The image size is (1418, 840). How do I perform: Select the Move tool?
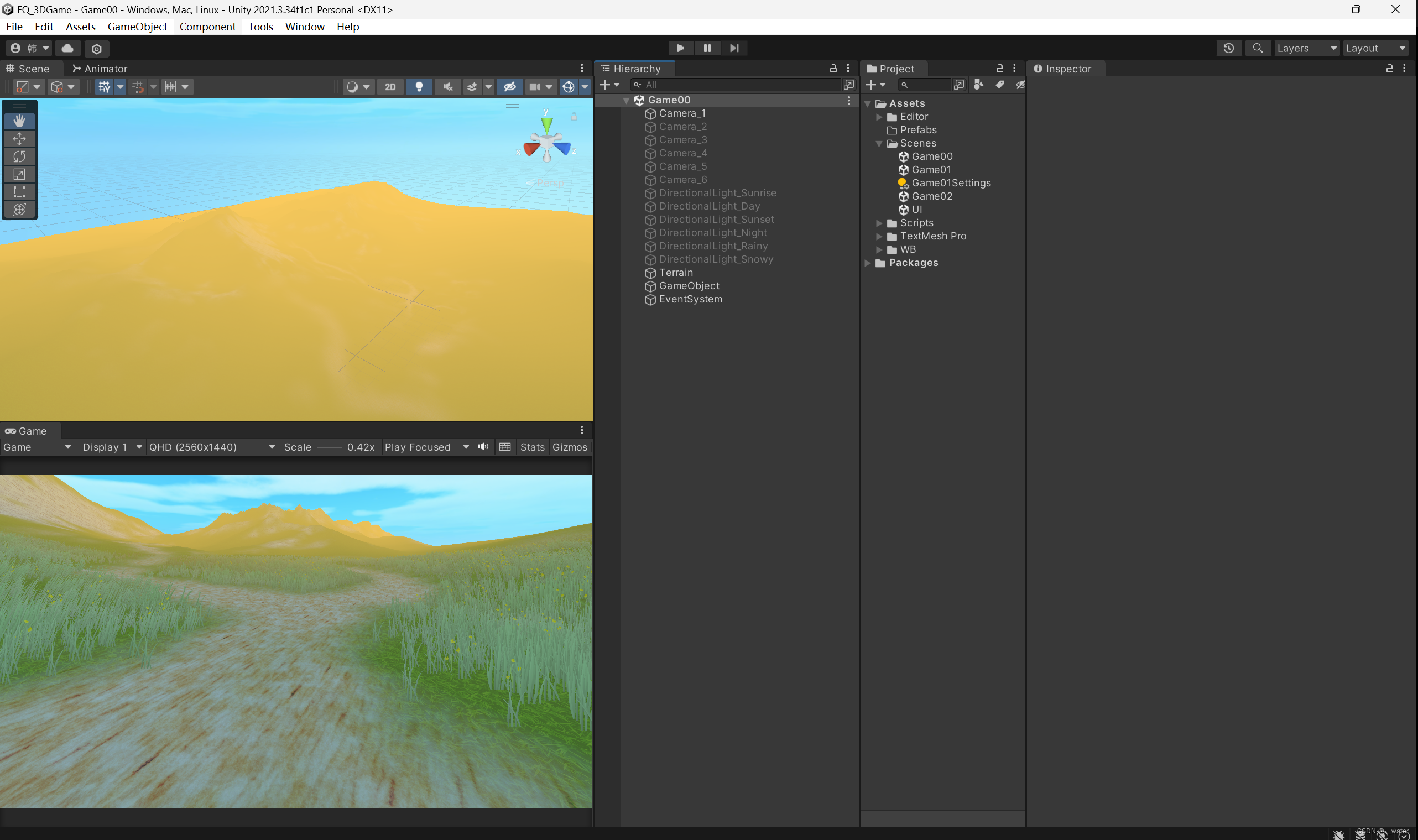[x=19, y=139]
